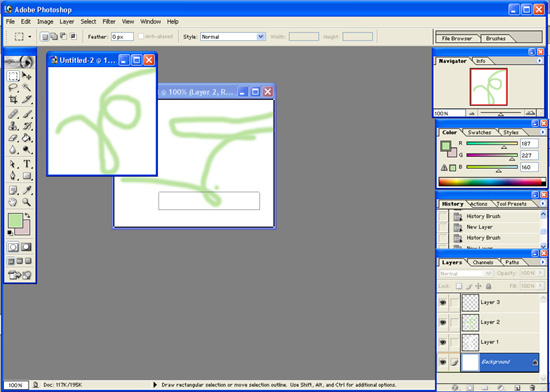
Task: Toggle link box for Layer 2
Action: click(x=454, y=322)
